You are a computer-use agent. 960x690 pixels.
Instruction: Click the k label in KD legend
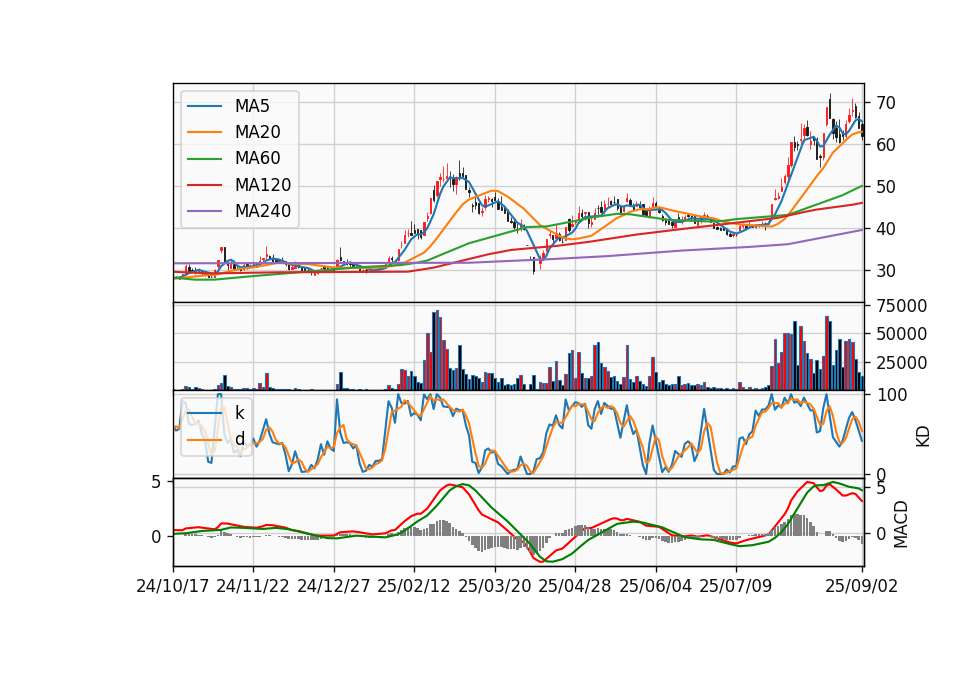tap(239, 413)
